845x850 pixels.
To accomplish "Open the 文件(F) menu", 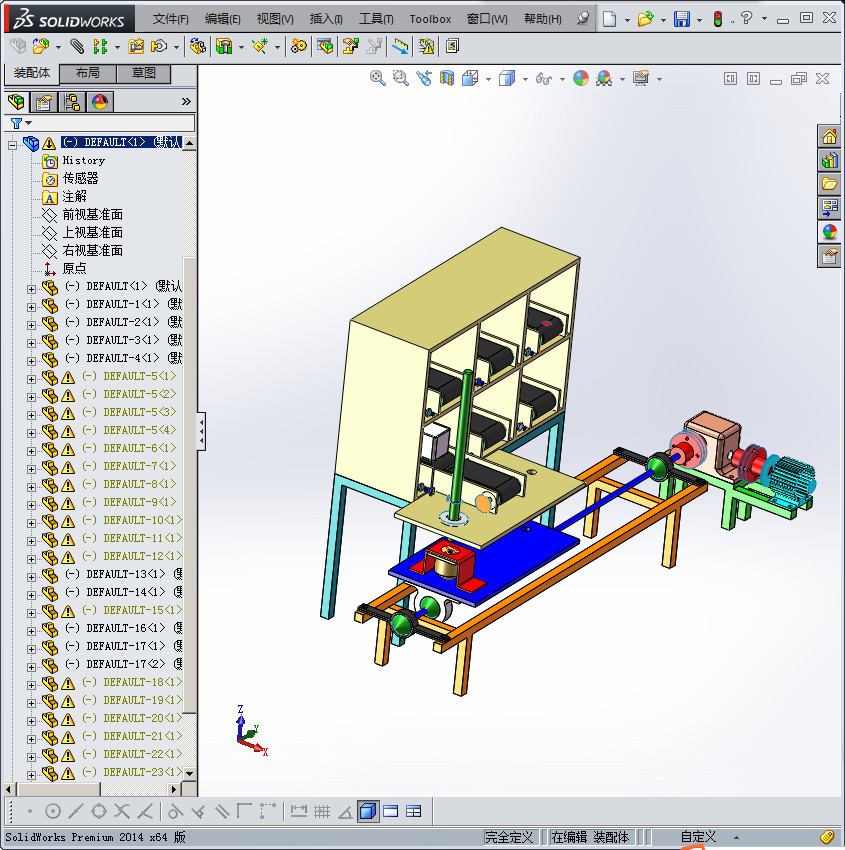I will click(170, 20).
